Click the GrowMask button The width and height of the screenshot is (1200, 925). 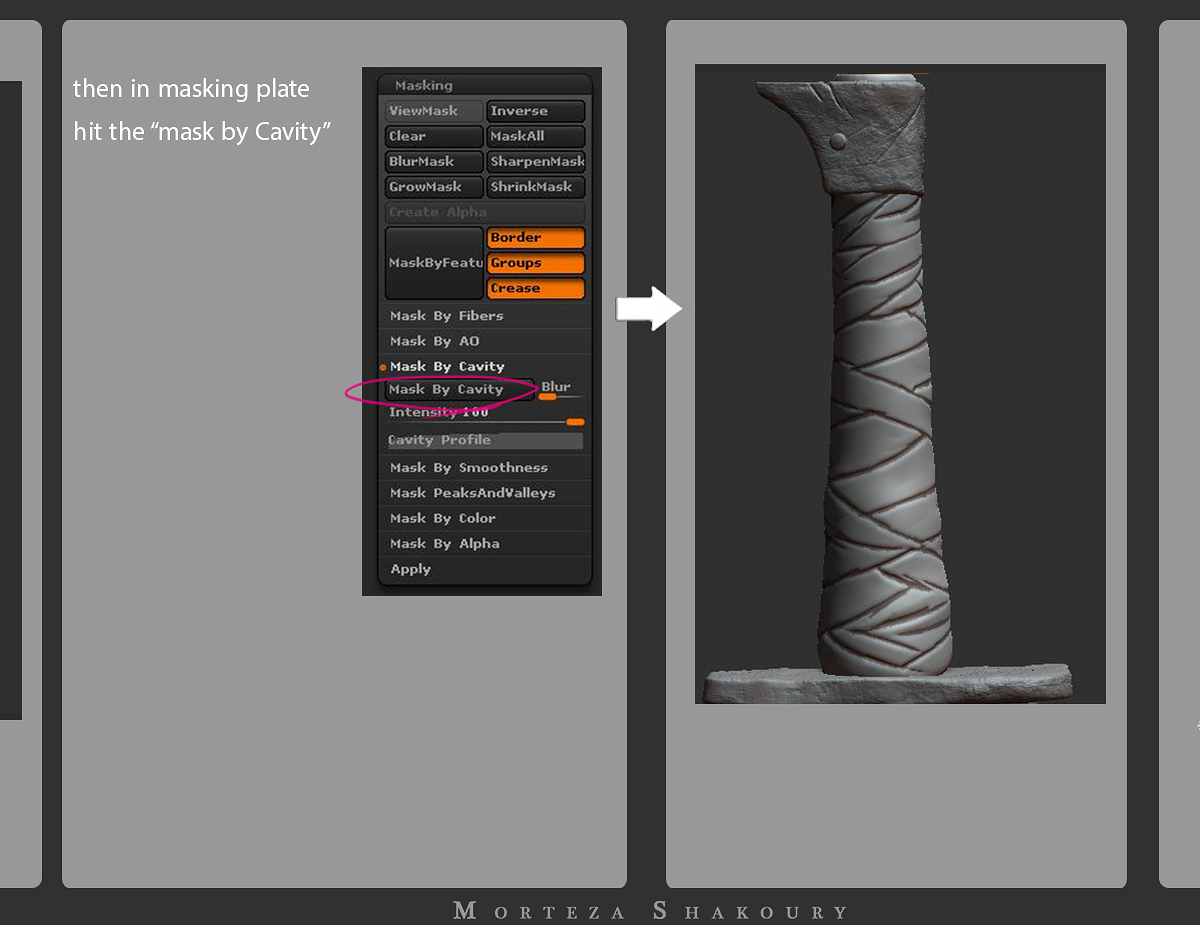pyautogui.click(x=434, y=187)
